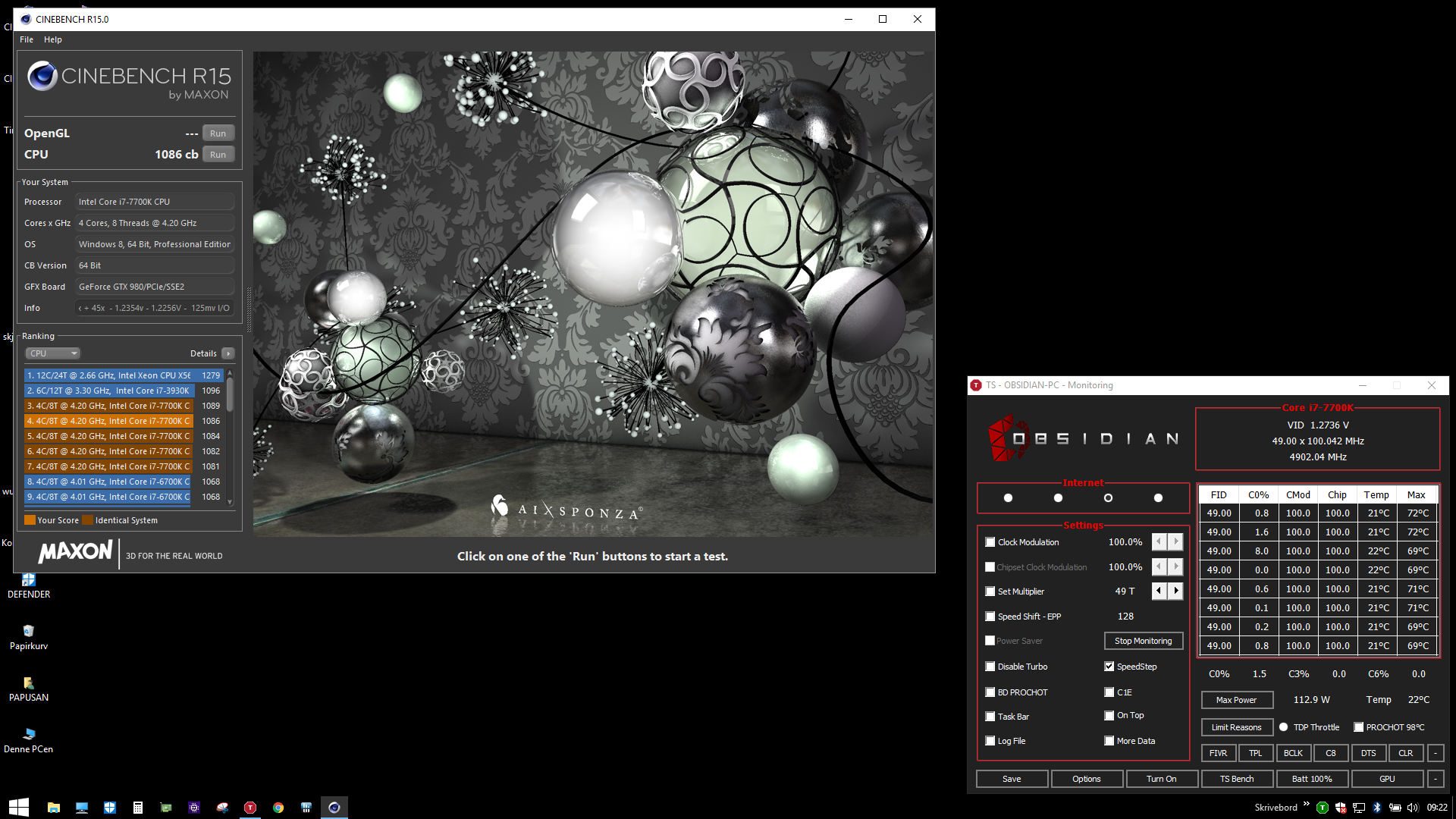Open File Explorer from the taskbar
This screenshot has width=1456, height=819.
coord(54,808)
